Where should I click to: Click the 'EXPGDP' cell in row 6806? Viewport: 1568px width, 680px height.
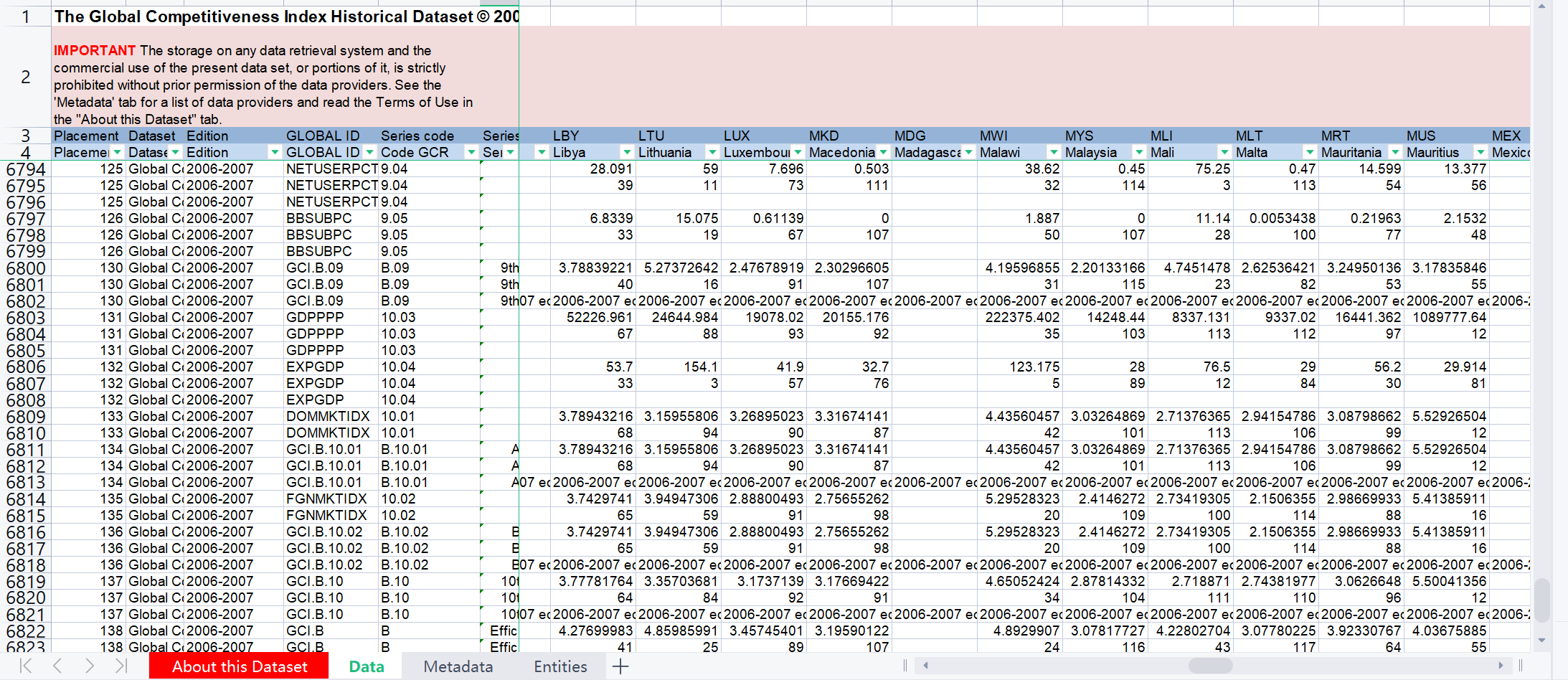331,367
